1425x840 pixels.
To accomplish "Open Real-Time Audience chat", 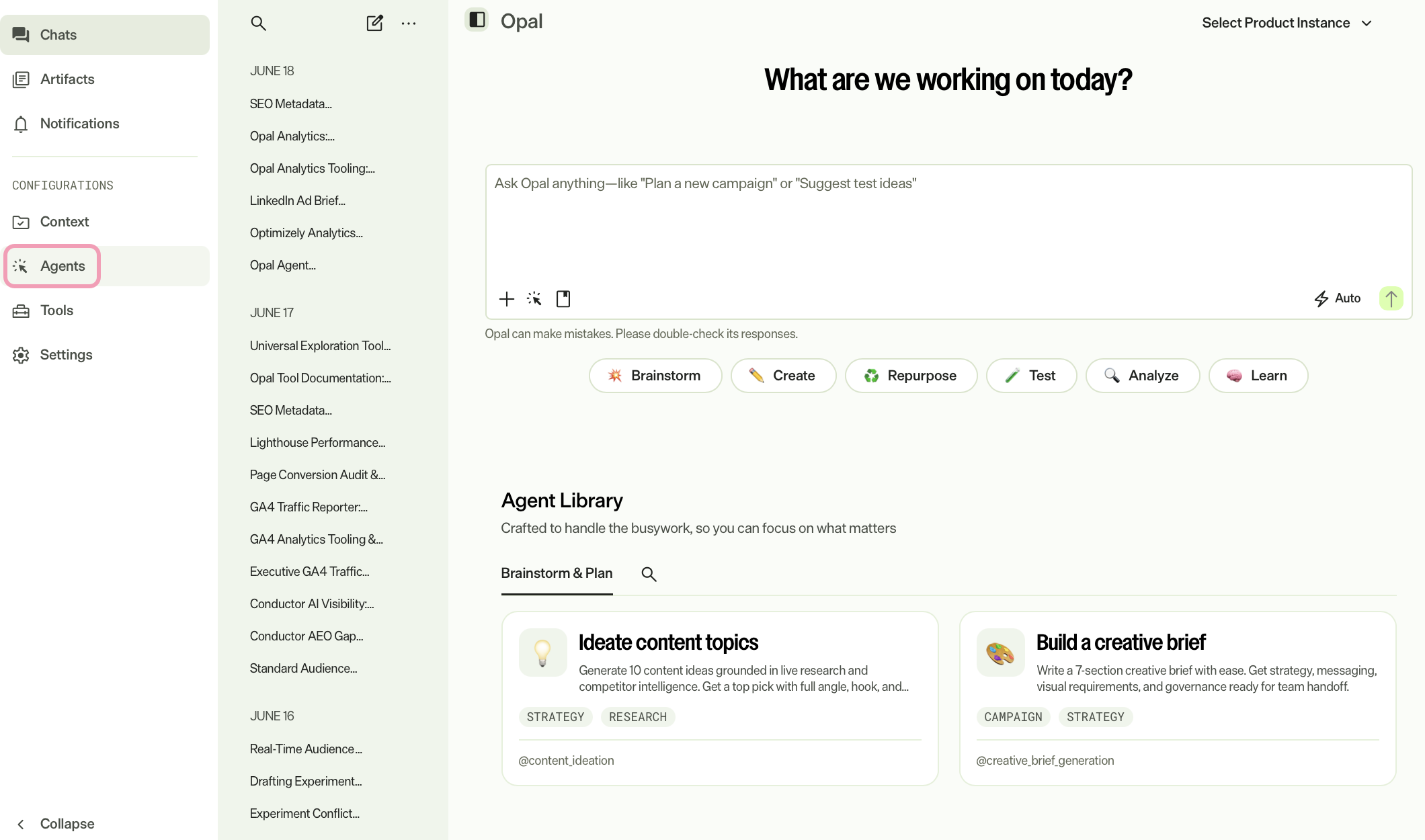I will (x=306, y=749).
